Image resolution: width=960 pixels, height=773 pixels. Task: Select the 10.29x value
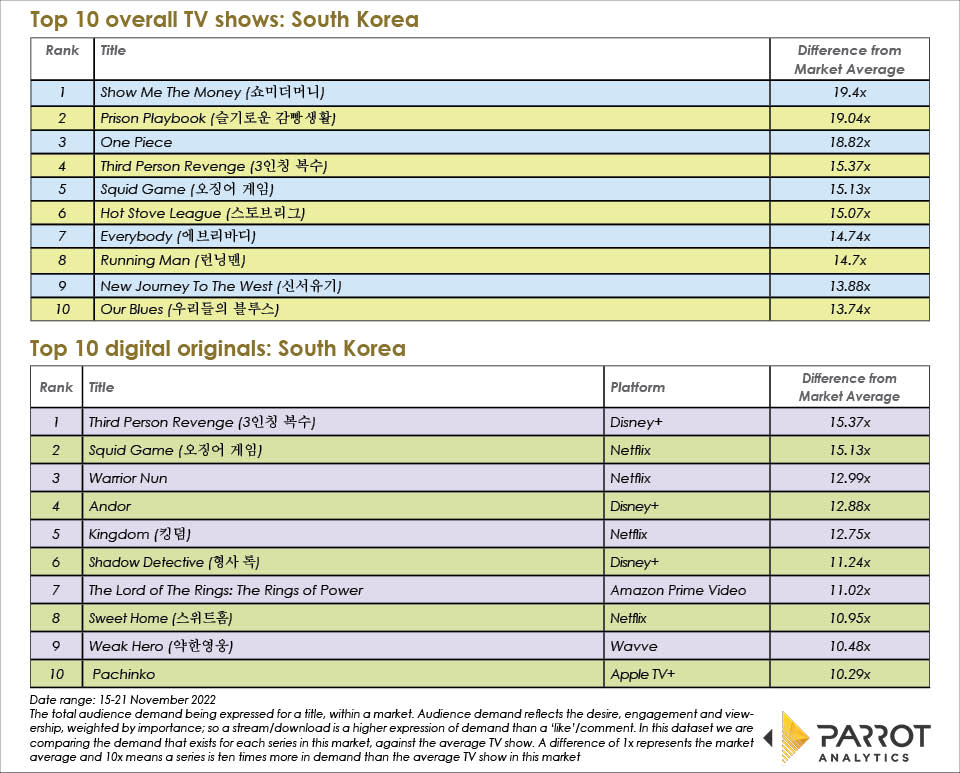[x=850, y=674]
